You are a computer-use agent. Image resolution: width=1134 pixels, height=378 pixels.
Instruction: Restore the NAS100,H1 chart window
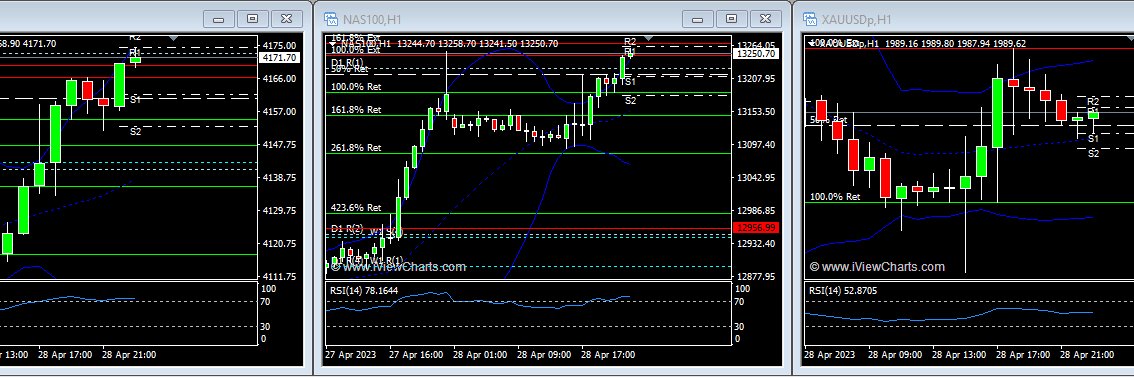[731, 19]
